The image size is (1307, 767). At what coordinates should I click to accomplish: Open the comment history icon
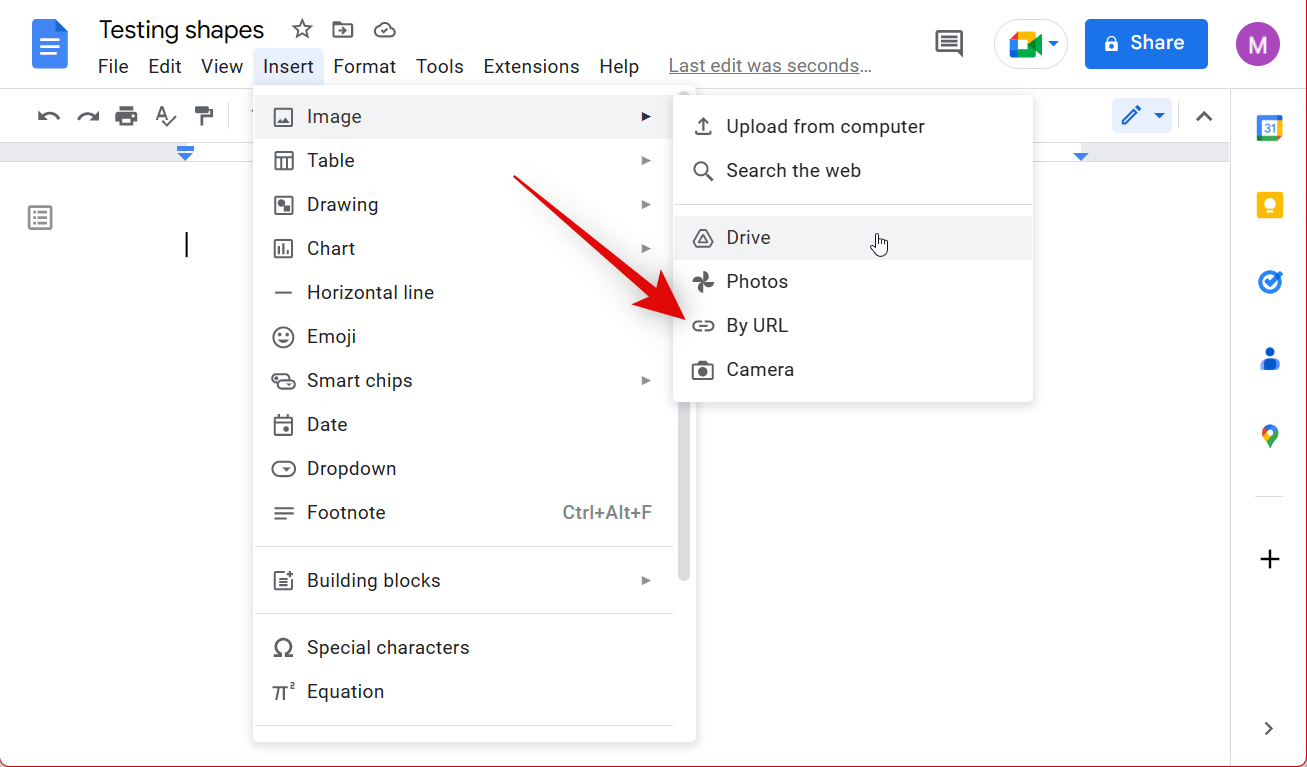coord(948,43)
